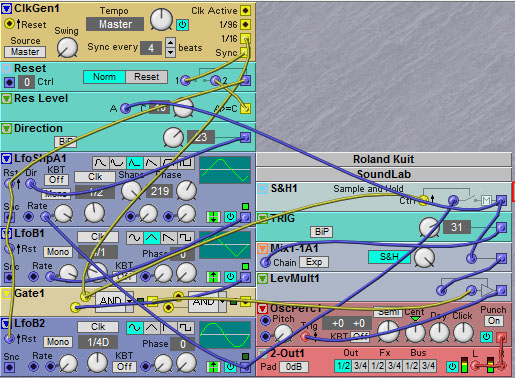Click the 2-Out1 mute power icon
Viewport: 515px width, 378px height.
pyautogui.click(x=452, y=366)
